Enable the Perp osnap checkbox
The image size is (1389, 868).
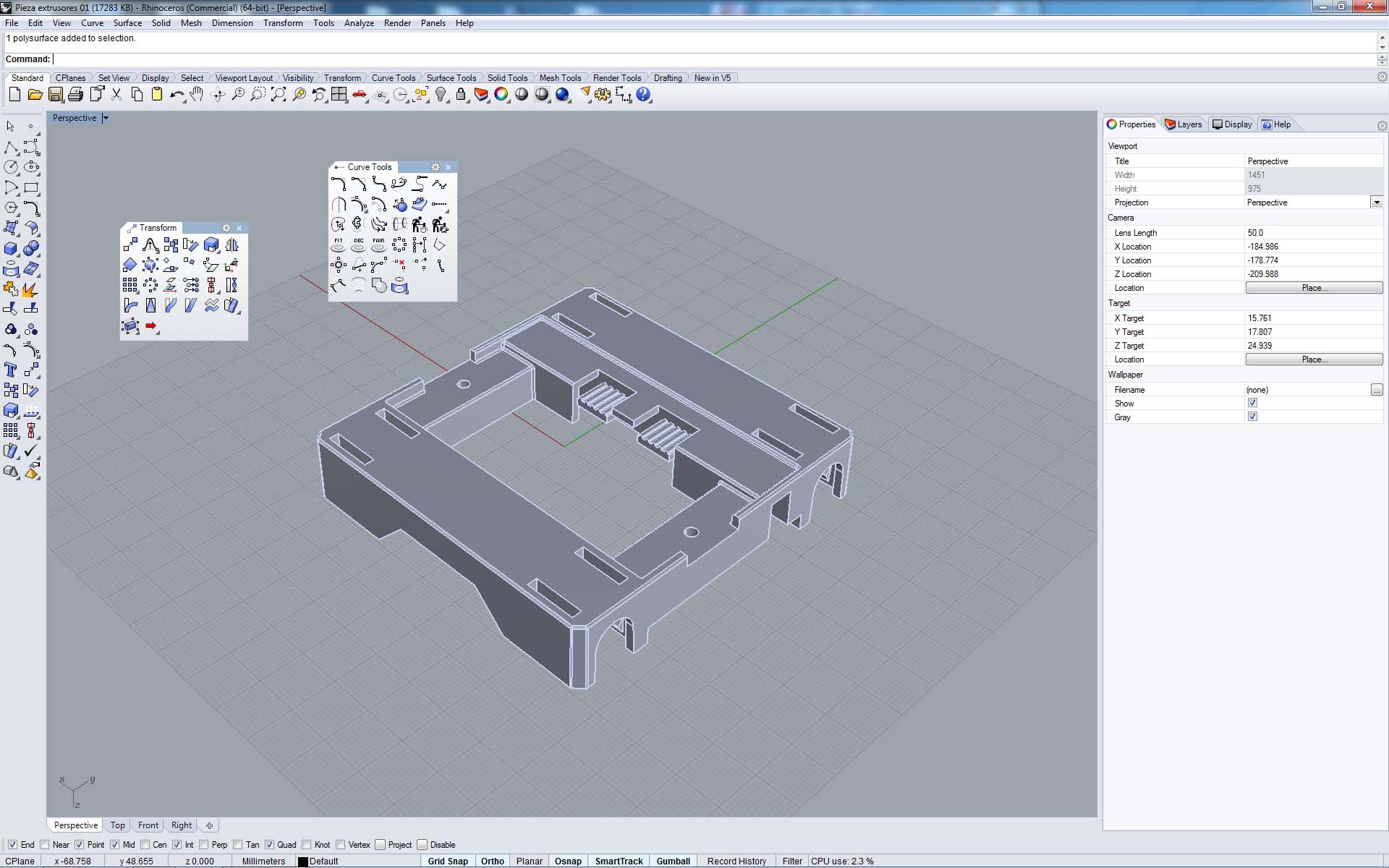203,845
